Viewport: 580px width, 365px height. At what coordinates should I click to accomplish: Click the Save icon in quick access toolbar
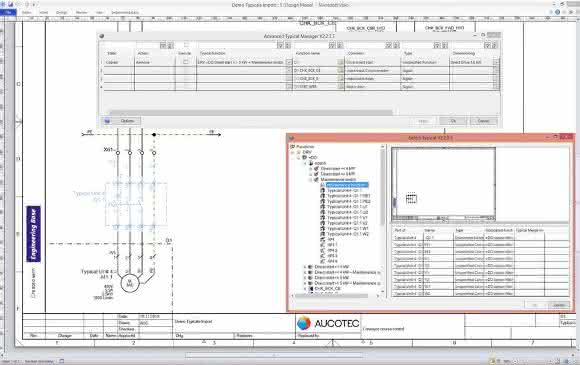(10, 4)
